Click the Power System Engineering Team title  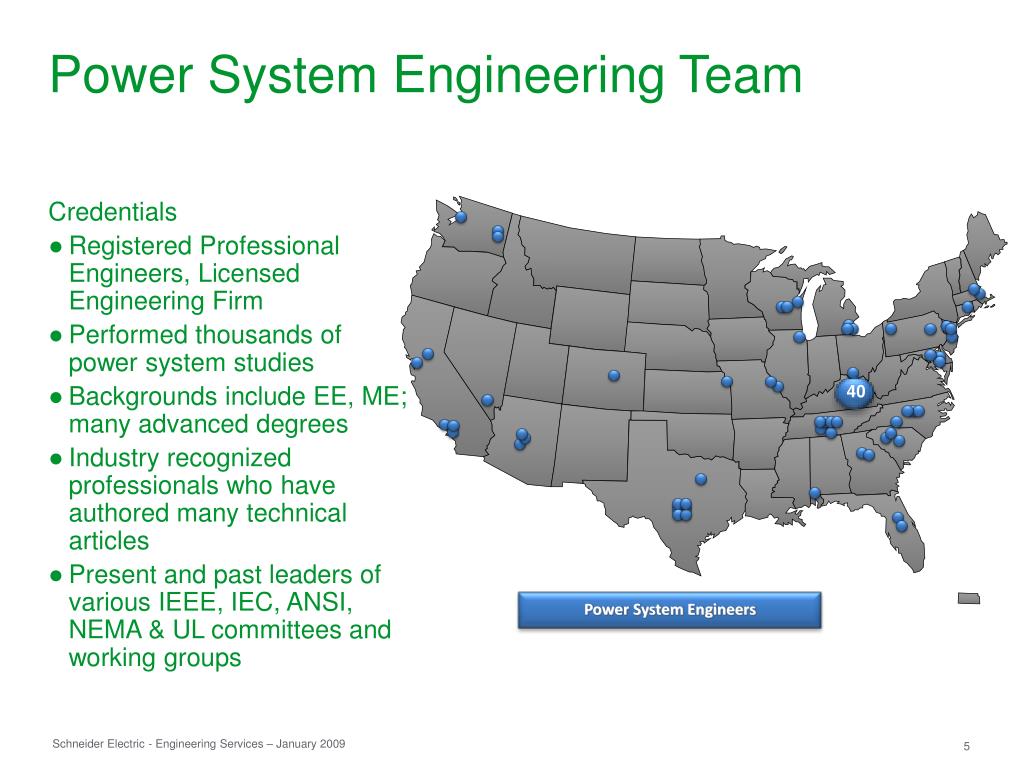[426, 76]
